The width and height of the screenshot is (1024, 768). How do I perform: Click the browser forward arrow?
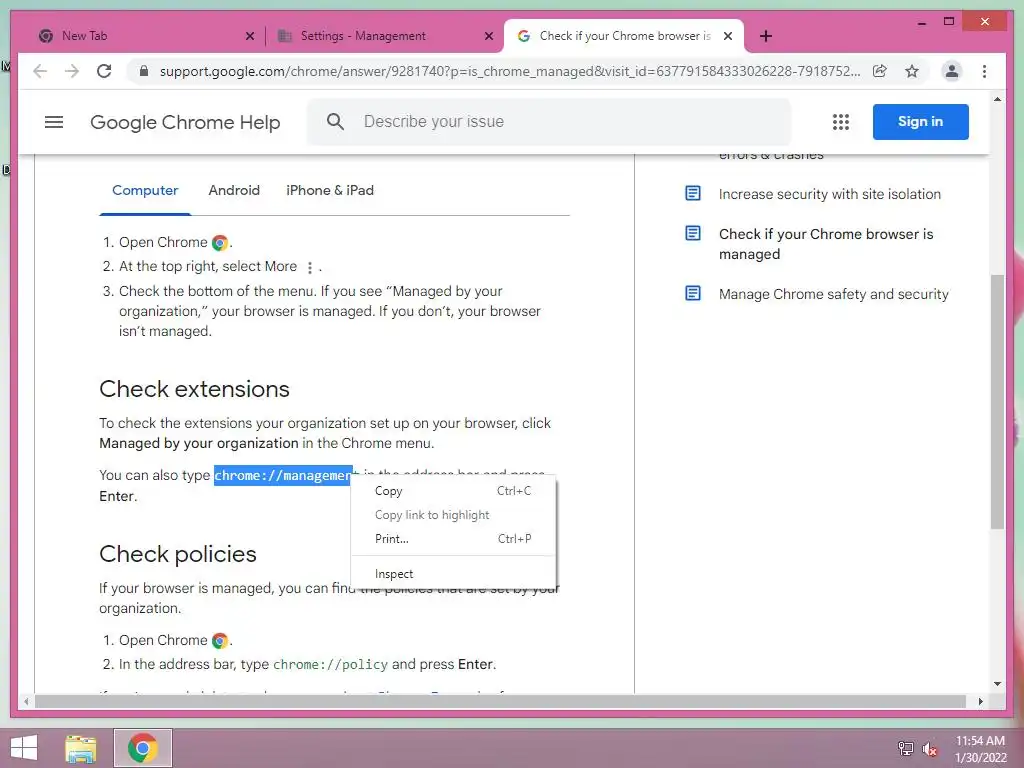[72, 71]
